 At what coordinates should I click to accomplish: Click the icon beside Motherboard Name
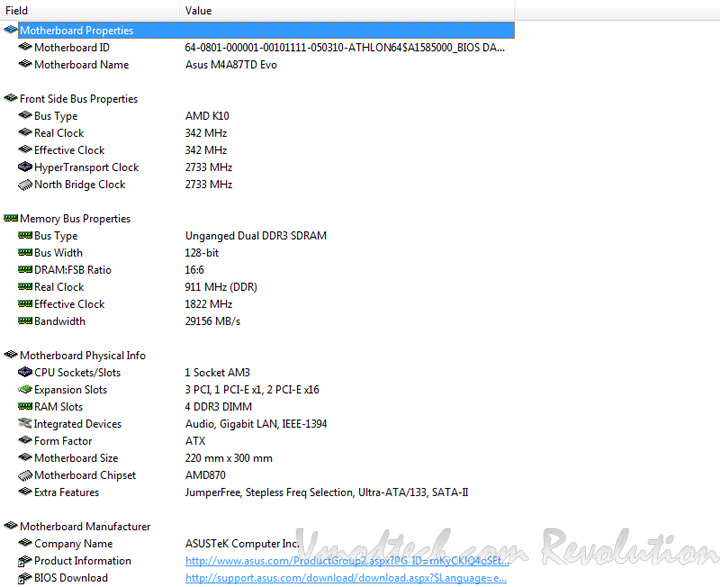25,64
